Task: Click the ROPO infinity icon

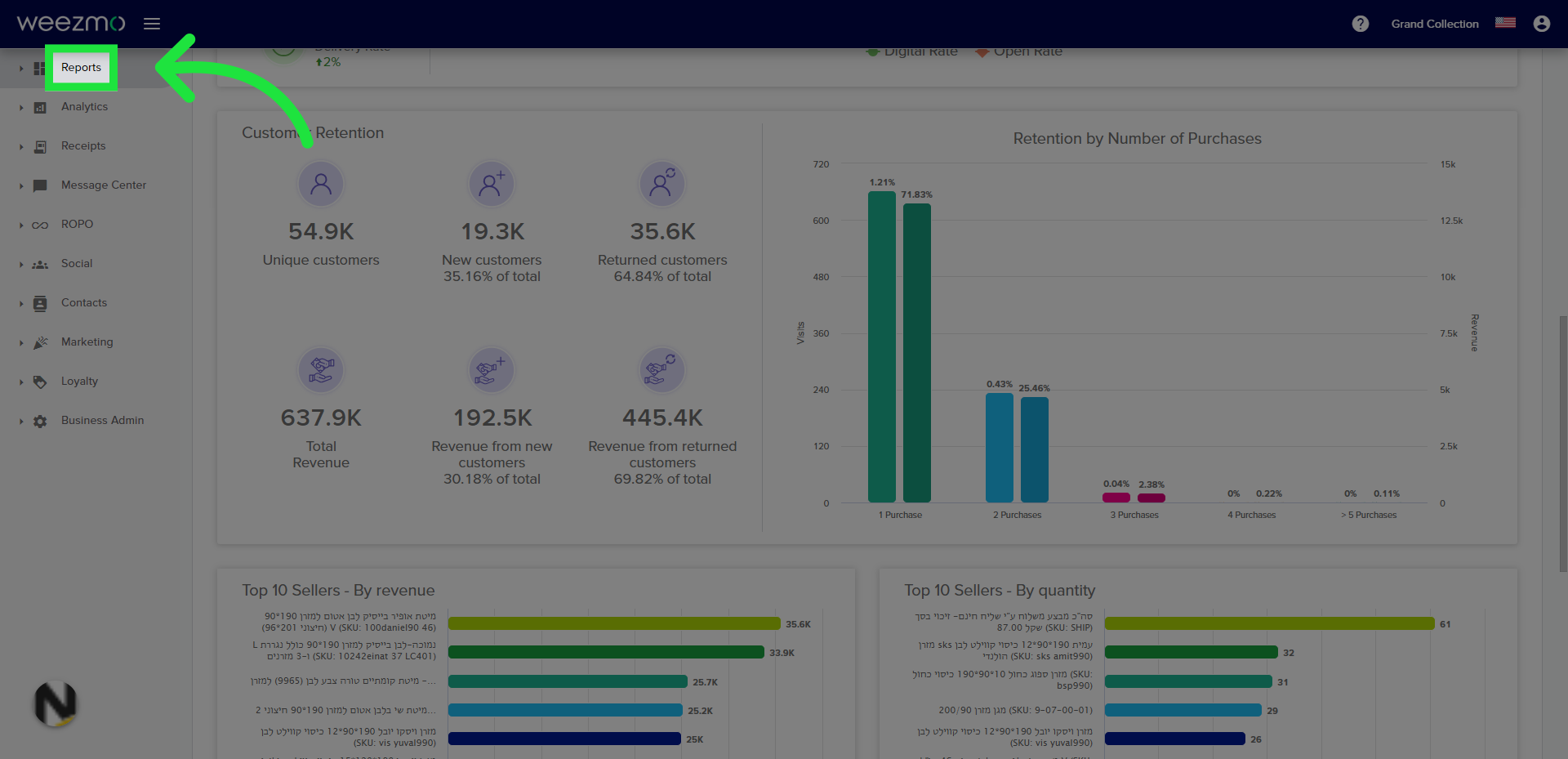Action: pyautogui.click(x=40, y=225)
